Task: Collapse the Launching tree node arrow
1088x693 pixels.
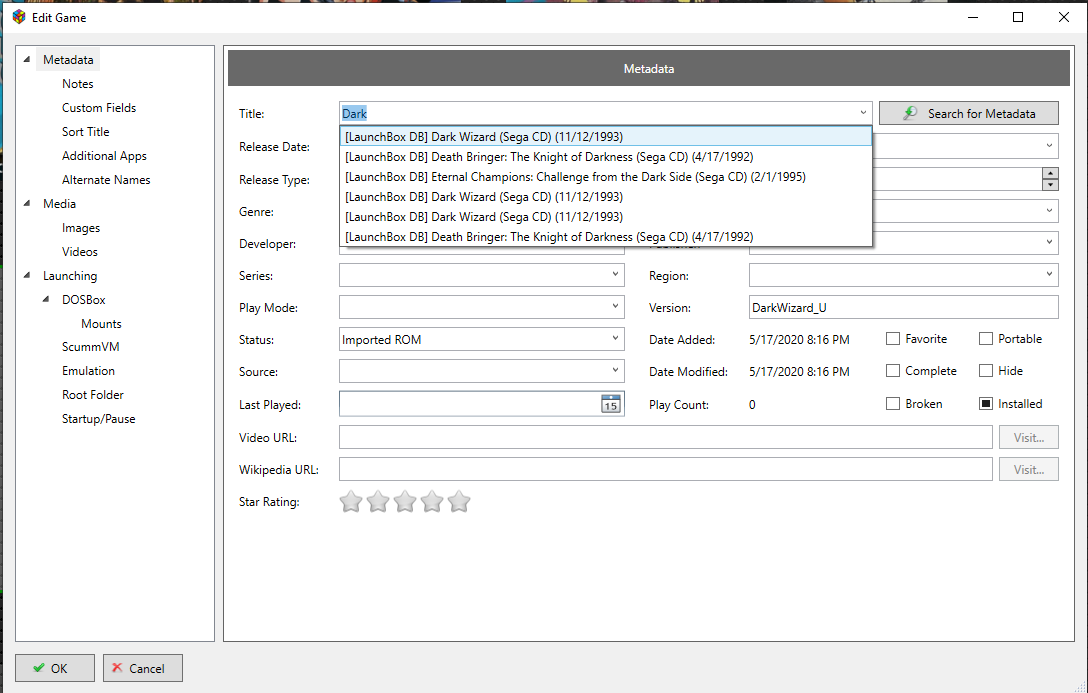Action: click(x=27, y=275)
